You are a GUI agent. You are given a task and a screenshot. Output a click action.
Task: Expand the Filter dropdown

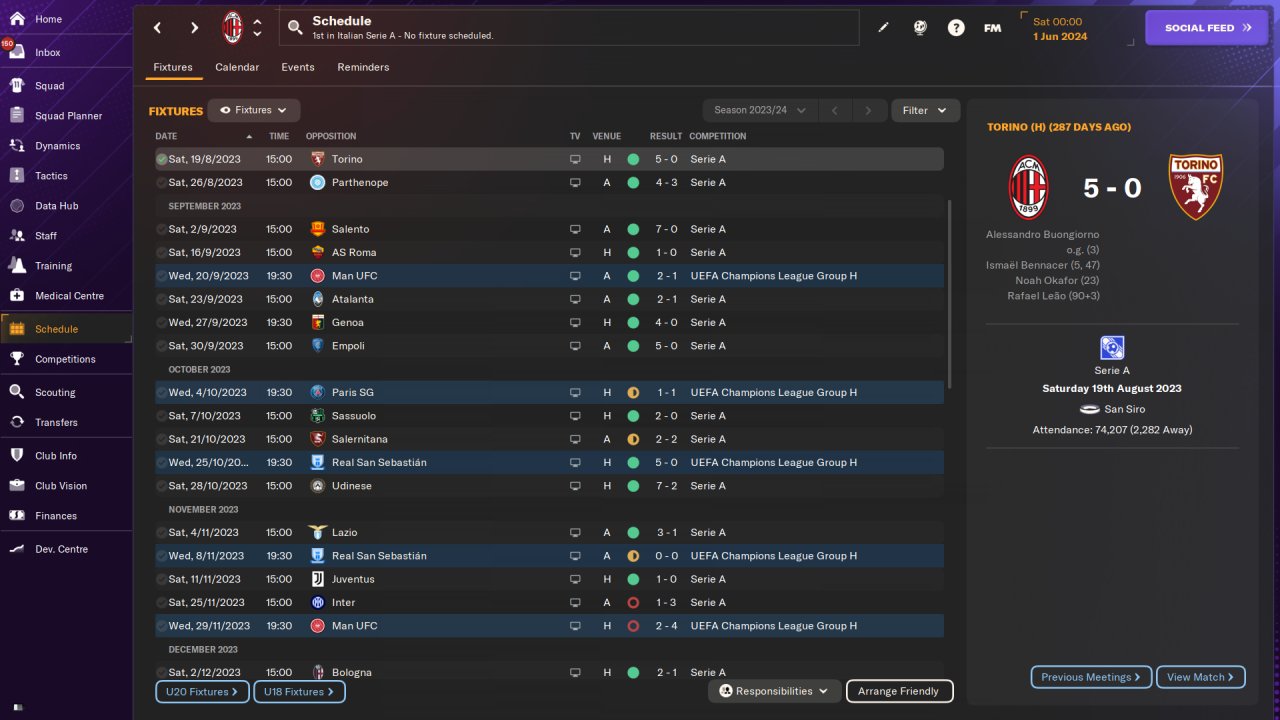(x=925, y=110)
